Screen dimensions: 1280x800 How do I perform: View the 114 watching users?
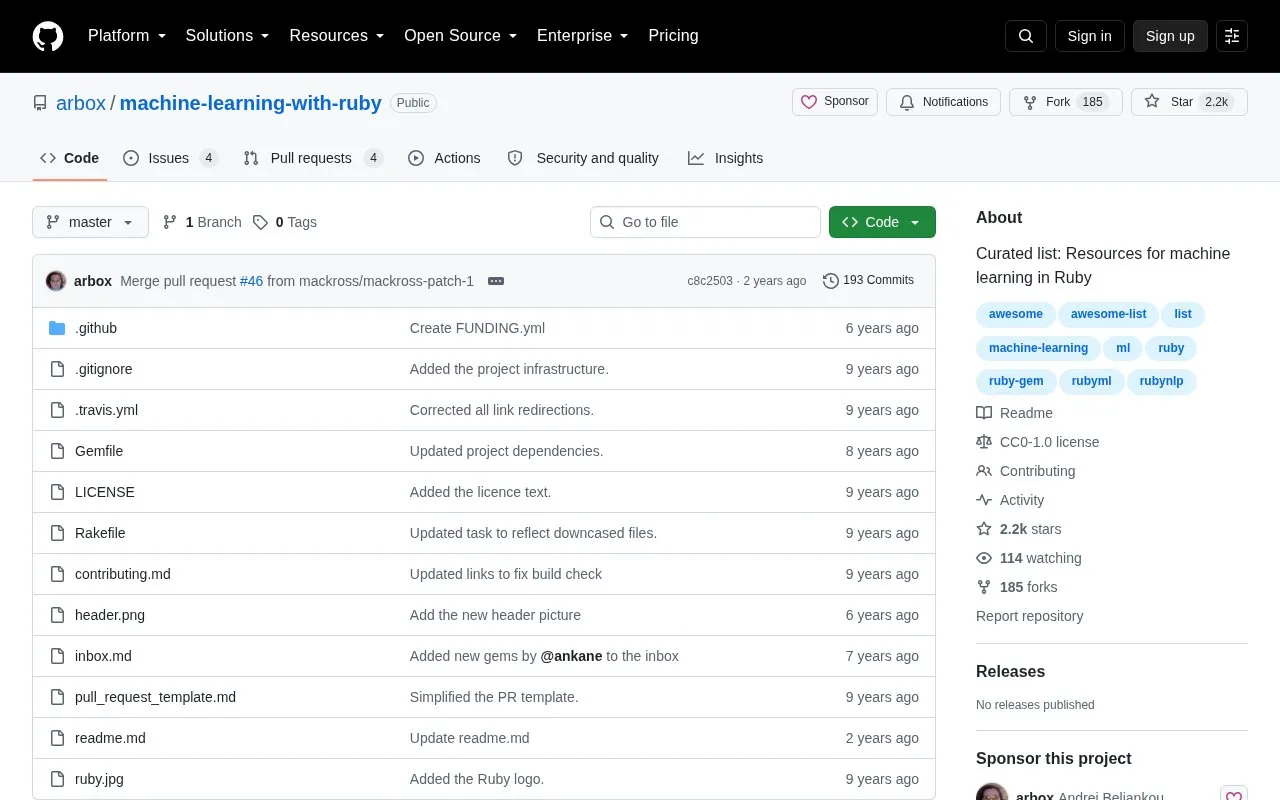coord(1029,558)
